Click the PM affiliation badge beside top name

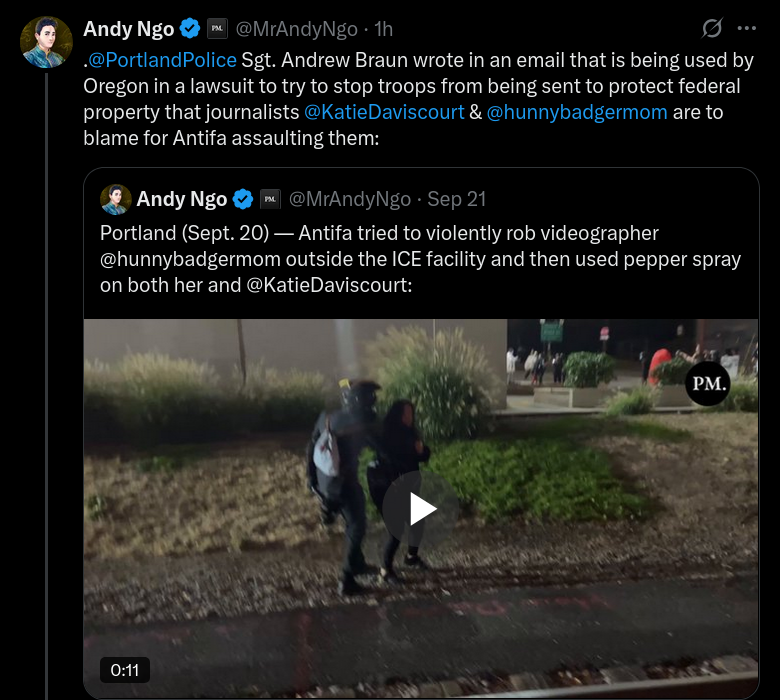pos(217,29)
